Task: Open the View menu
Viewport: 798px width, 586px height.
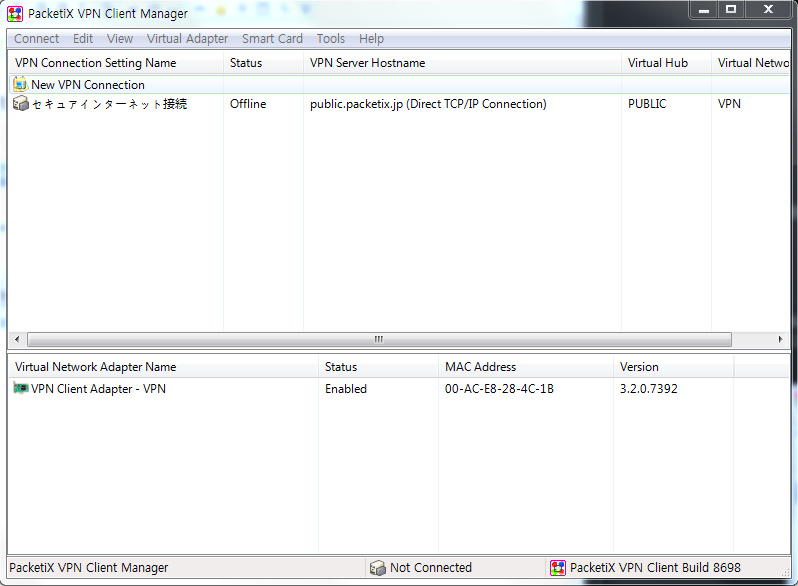Action: pyautogui.click(x=120, y=39)
